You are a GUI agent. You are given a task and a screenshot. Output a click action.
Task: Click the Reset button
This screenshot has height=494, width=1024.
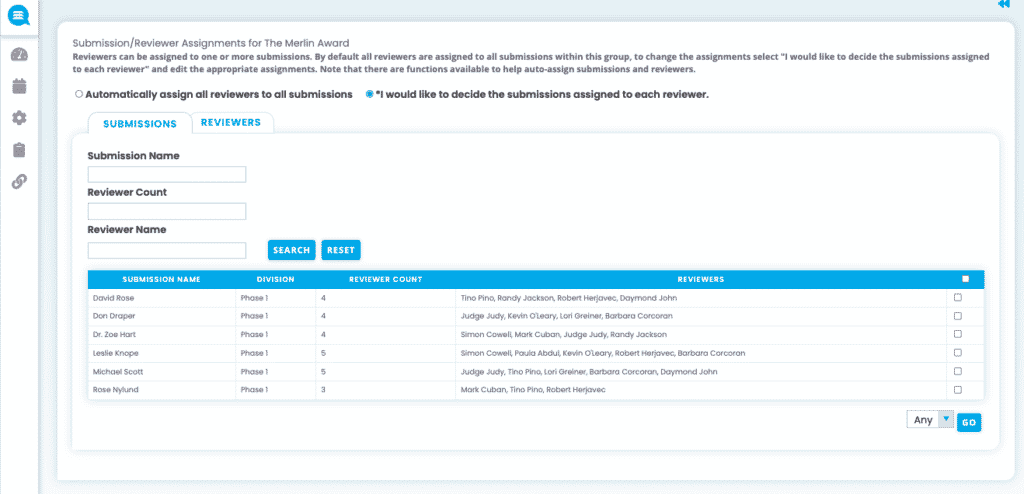[x=341, y=250]
